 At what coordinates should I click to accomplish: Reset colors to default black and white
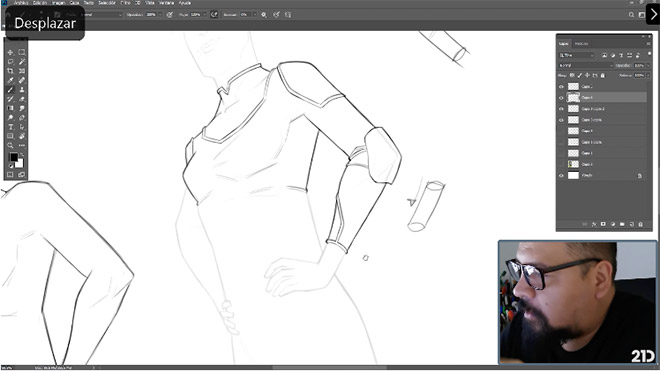point(11,166)
